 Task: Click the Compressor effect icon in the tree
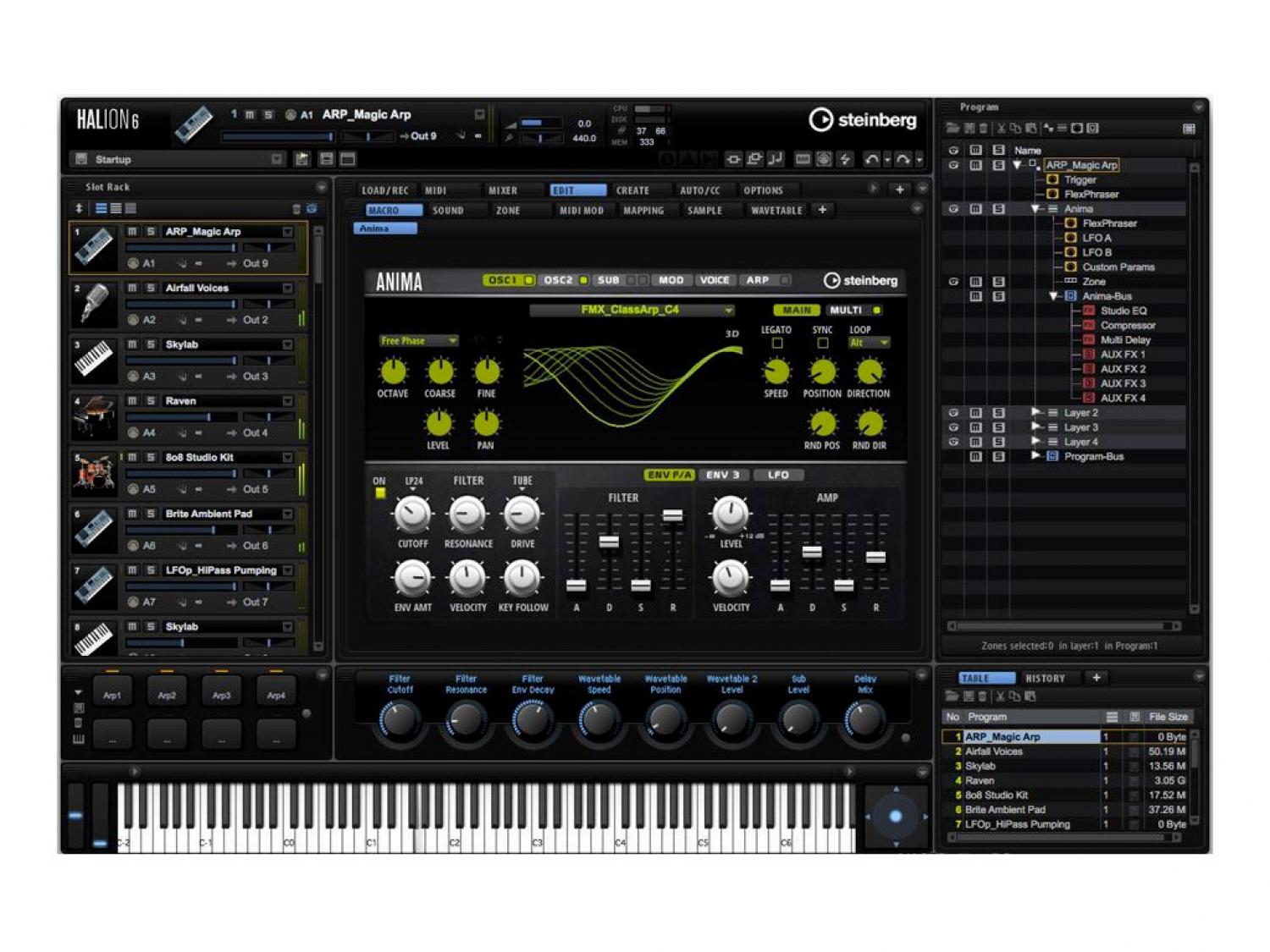(1089, 326)
